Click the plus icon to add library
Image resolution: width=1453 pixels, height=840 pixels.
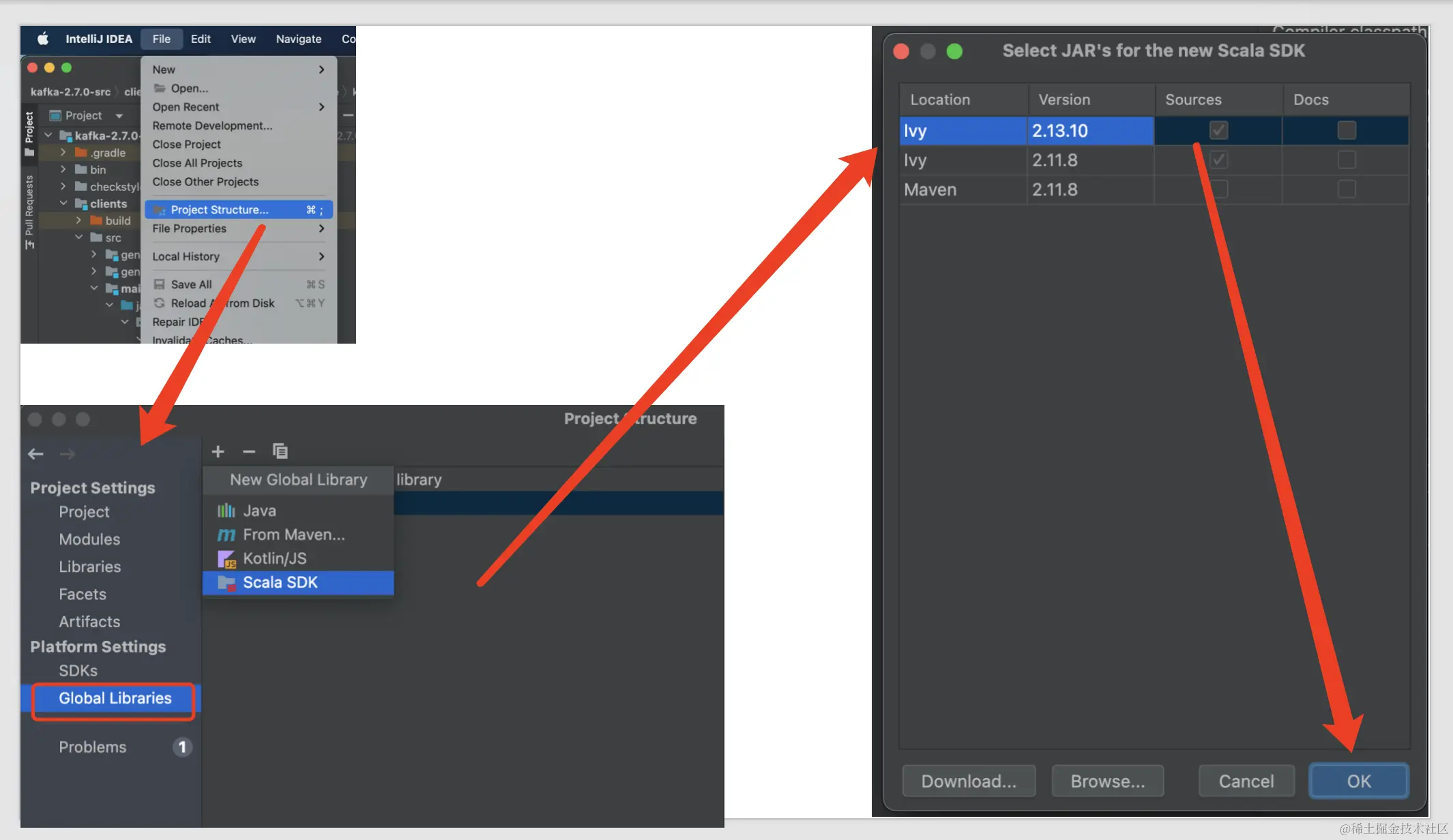[218, 451]
